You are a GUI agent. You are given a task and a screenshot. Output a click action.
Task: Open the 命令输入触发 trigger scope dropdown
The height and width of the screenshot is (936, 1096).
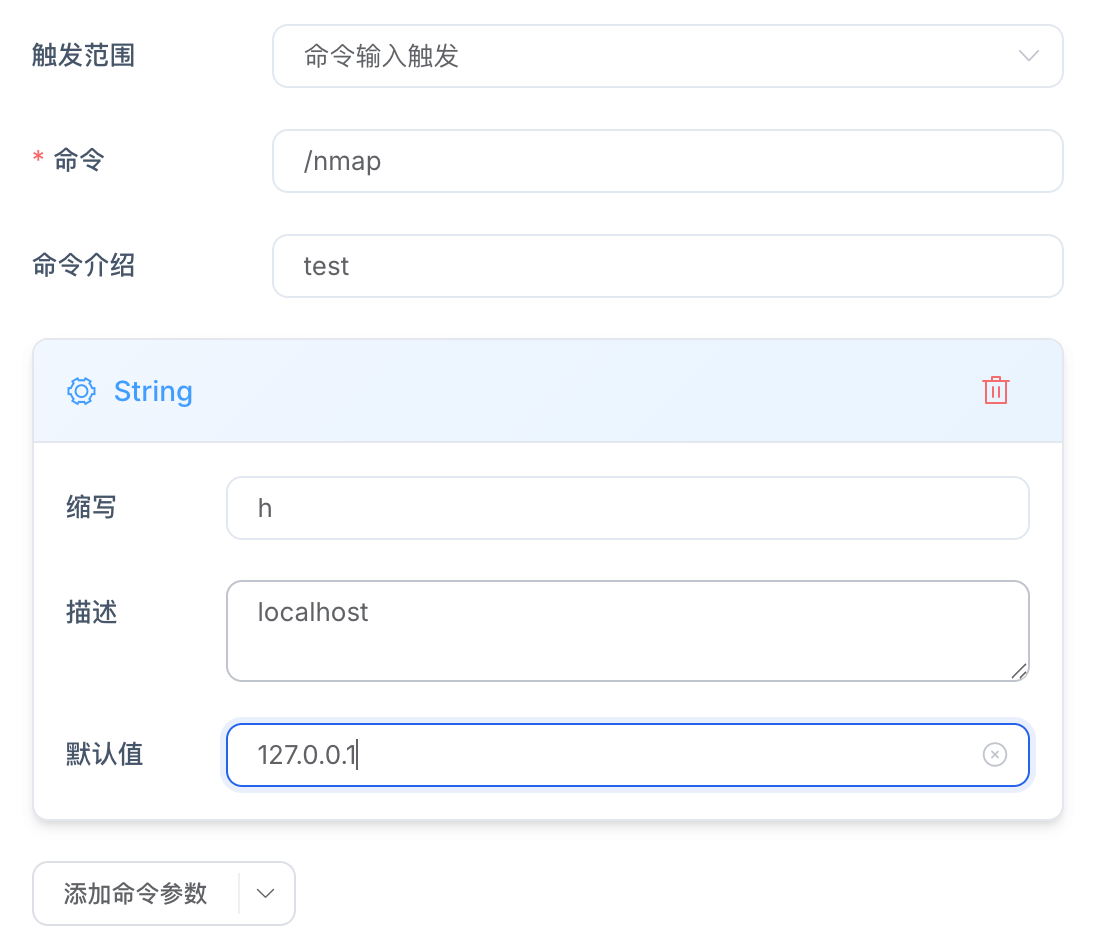pos(640,56)
